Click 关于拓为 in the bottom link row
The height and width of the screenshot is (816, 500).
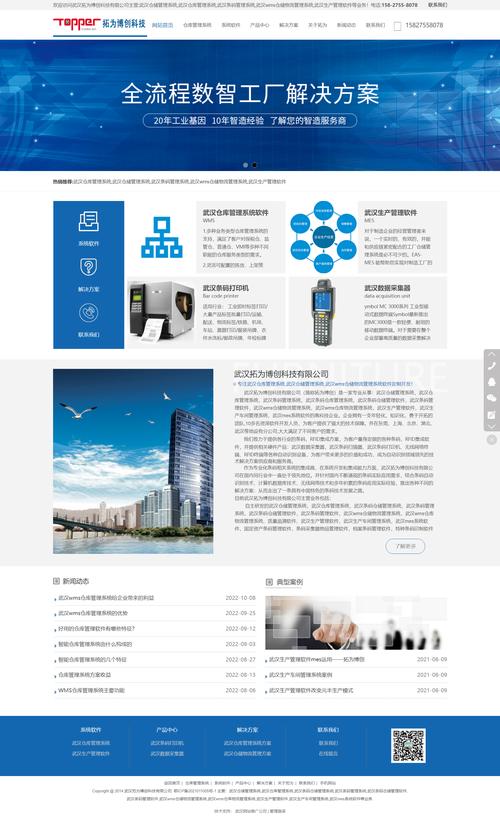[x=285, y=783]
